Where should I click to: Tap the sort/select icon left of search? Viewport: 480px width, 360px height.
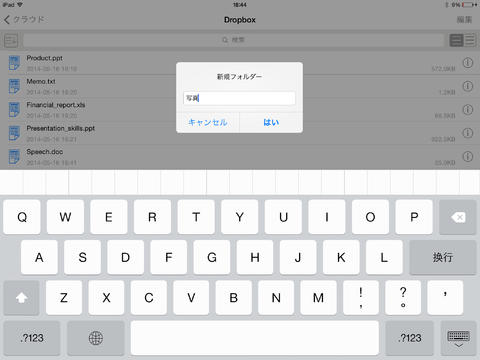point(11,41)
